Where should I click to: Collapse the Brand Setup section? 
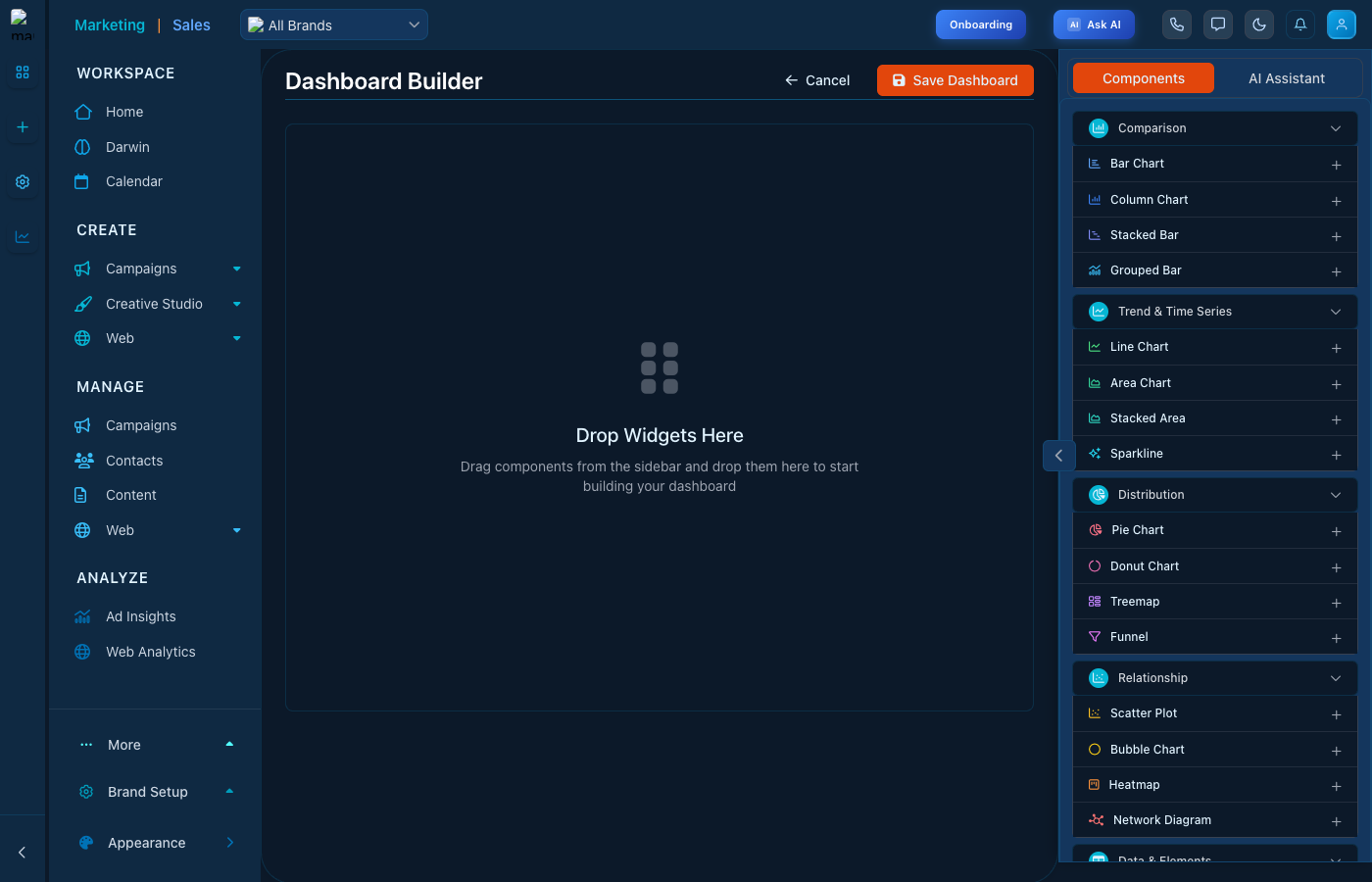[x=229, y=792]
